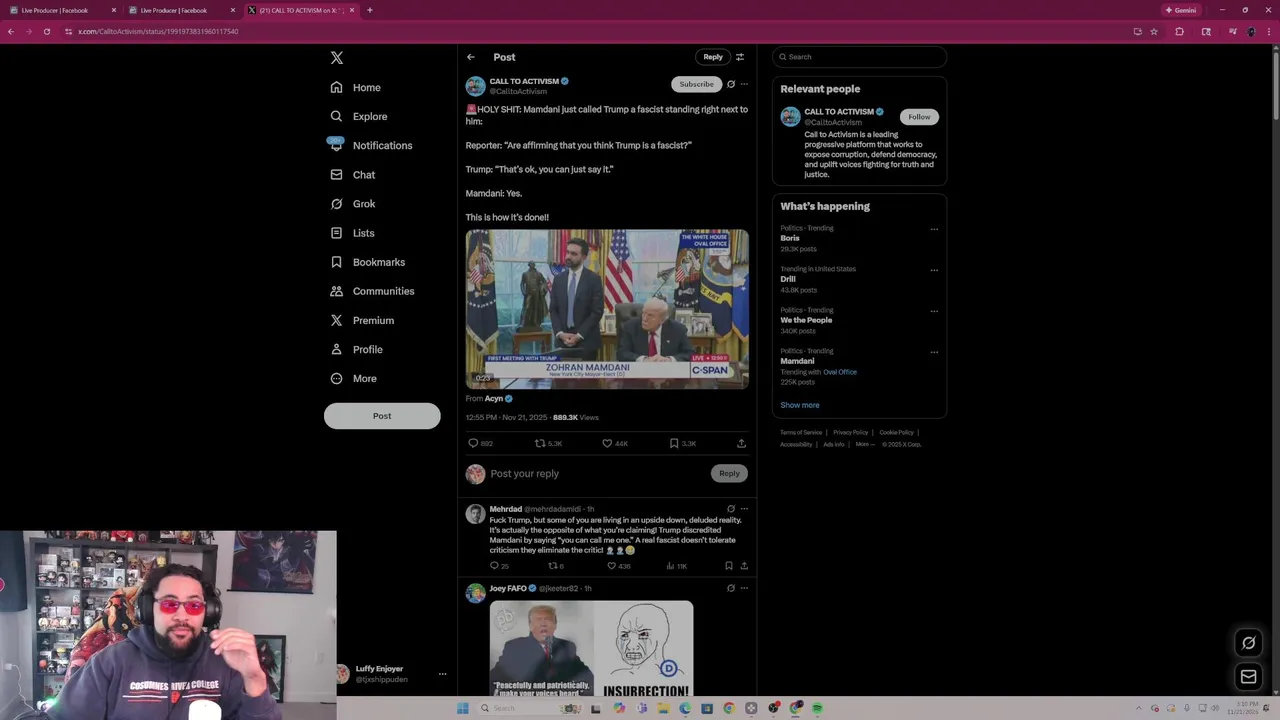This screenshot has width=1280, height=720.
Task: Open the Explore page
Action: (358, 116)
